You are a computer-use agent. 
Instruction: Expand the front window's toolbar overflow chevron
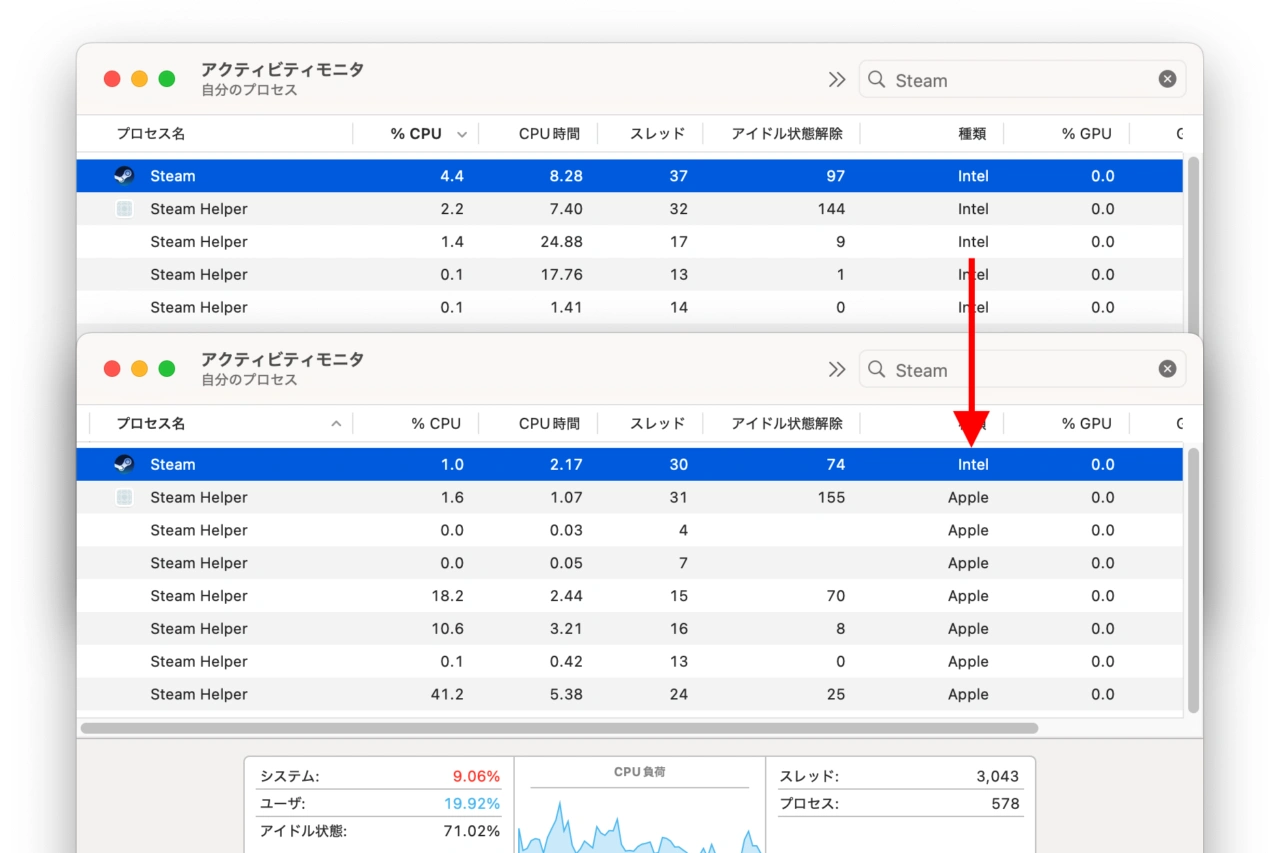coord(837,369)
